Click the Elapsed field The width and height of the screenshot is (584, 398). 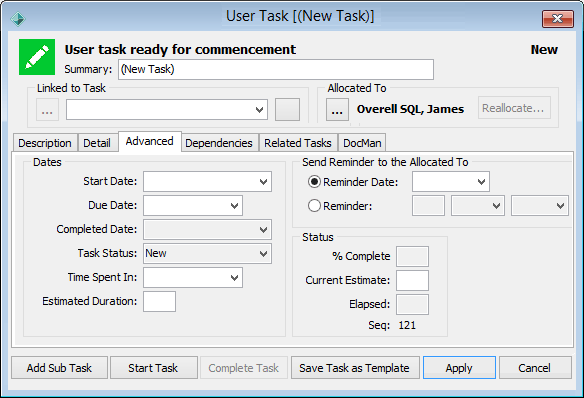[x=412, y=304]
